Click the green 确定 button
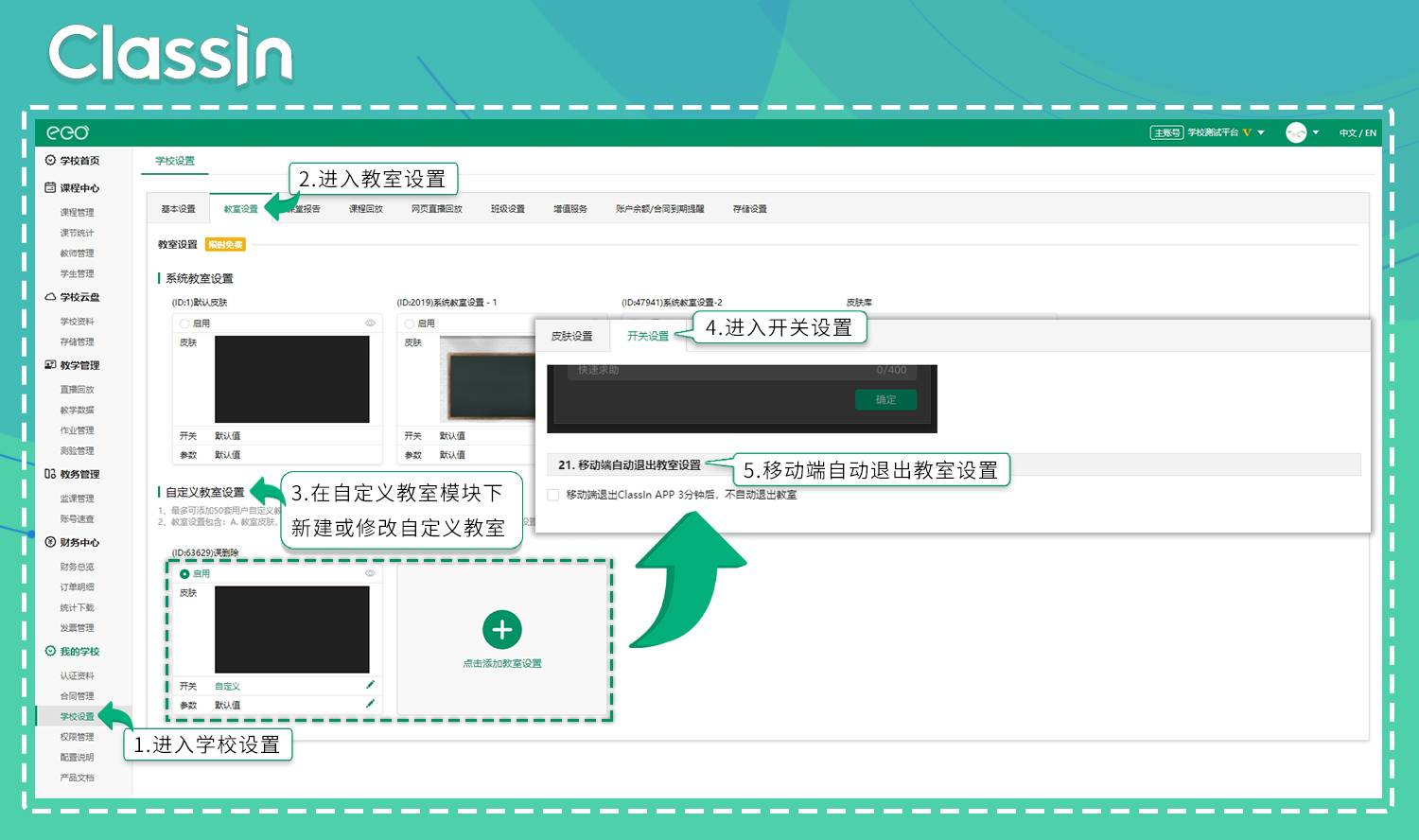Image resolution: width=1419 pixels, height=840 pixels. (x=885, y=399)
